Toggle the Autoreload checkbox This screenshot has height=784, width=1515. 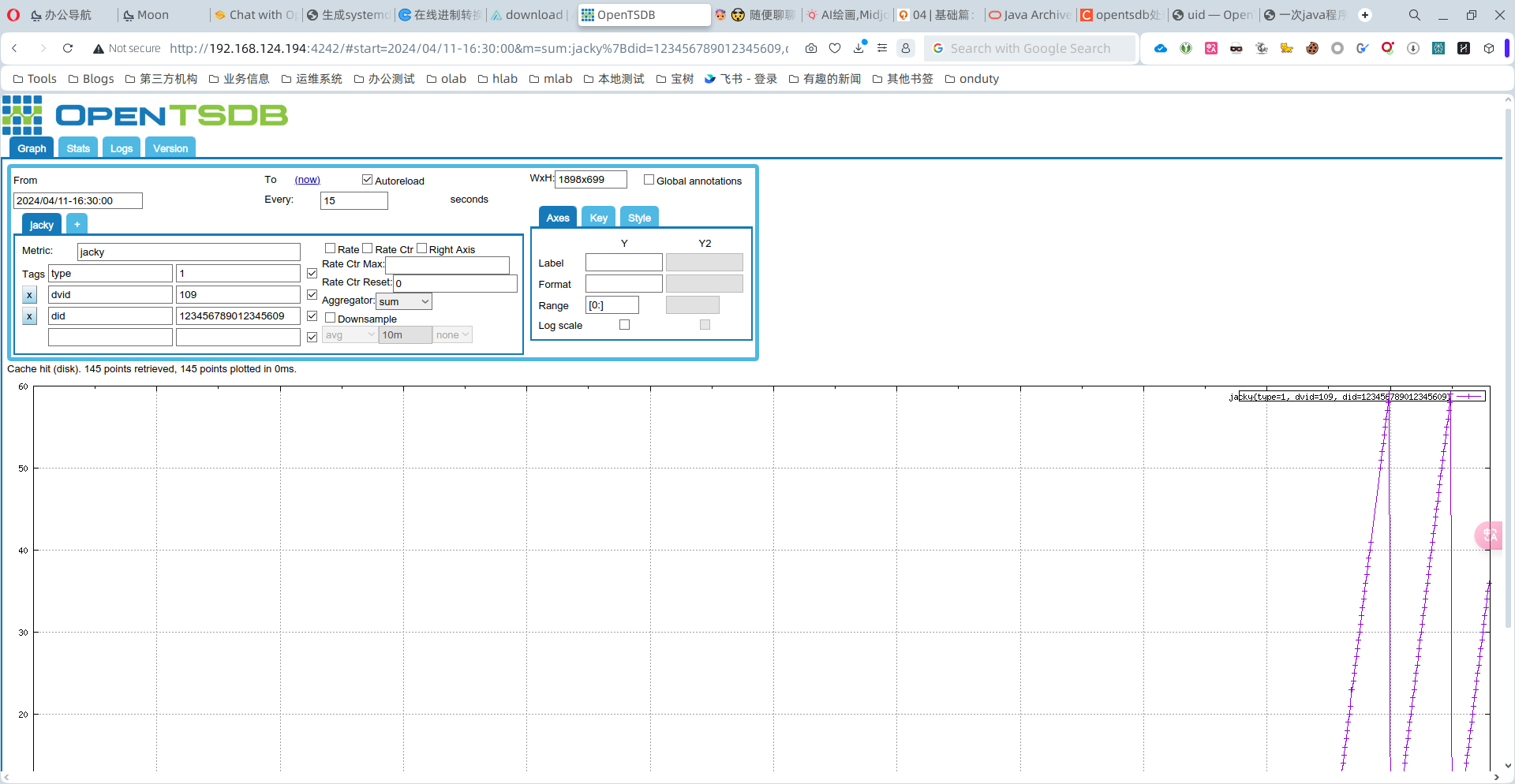click(x=367, y=180)
